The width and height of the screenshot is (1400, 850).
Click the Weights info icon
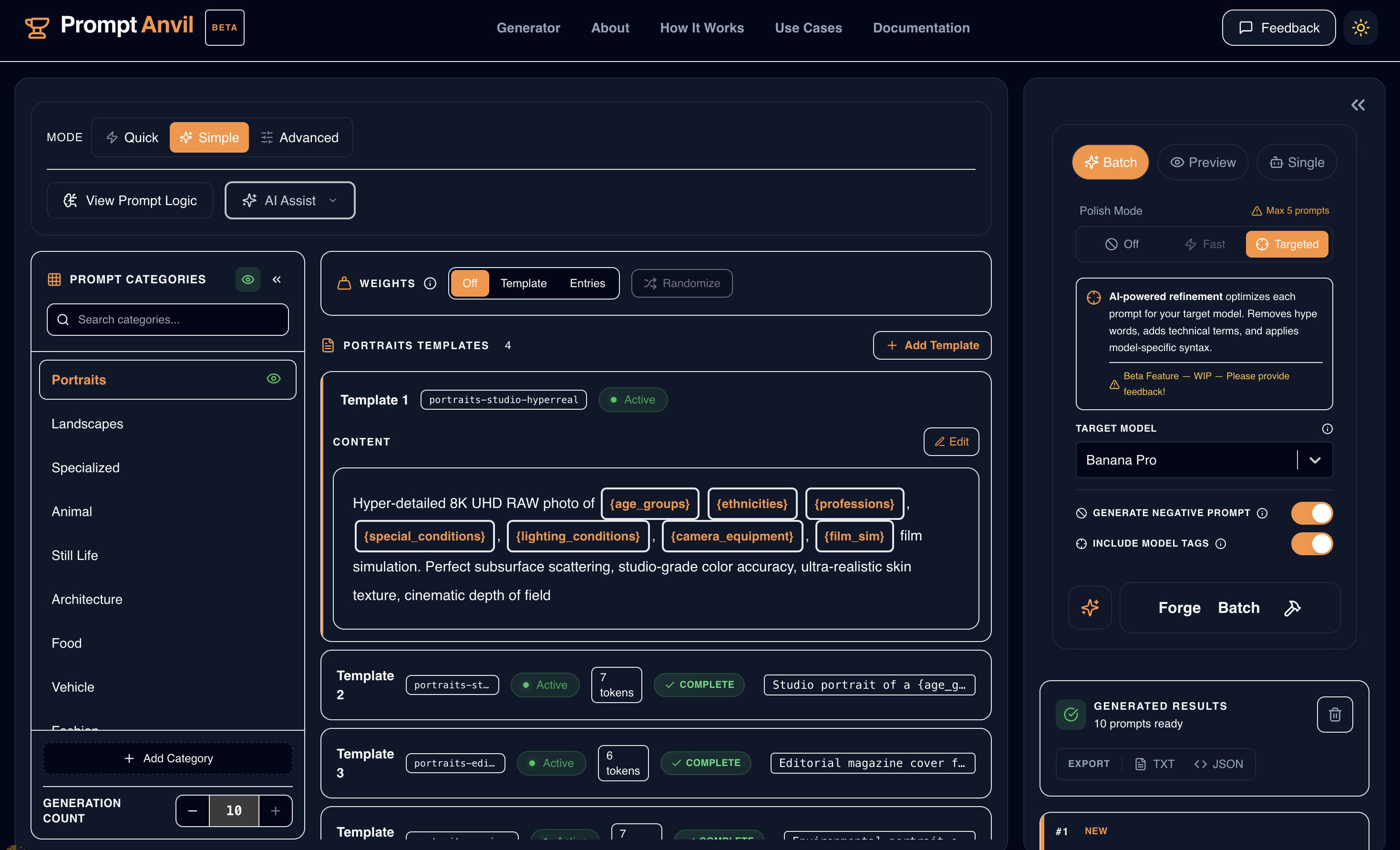point(430,283)
